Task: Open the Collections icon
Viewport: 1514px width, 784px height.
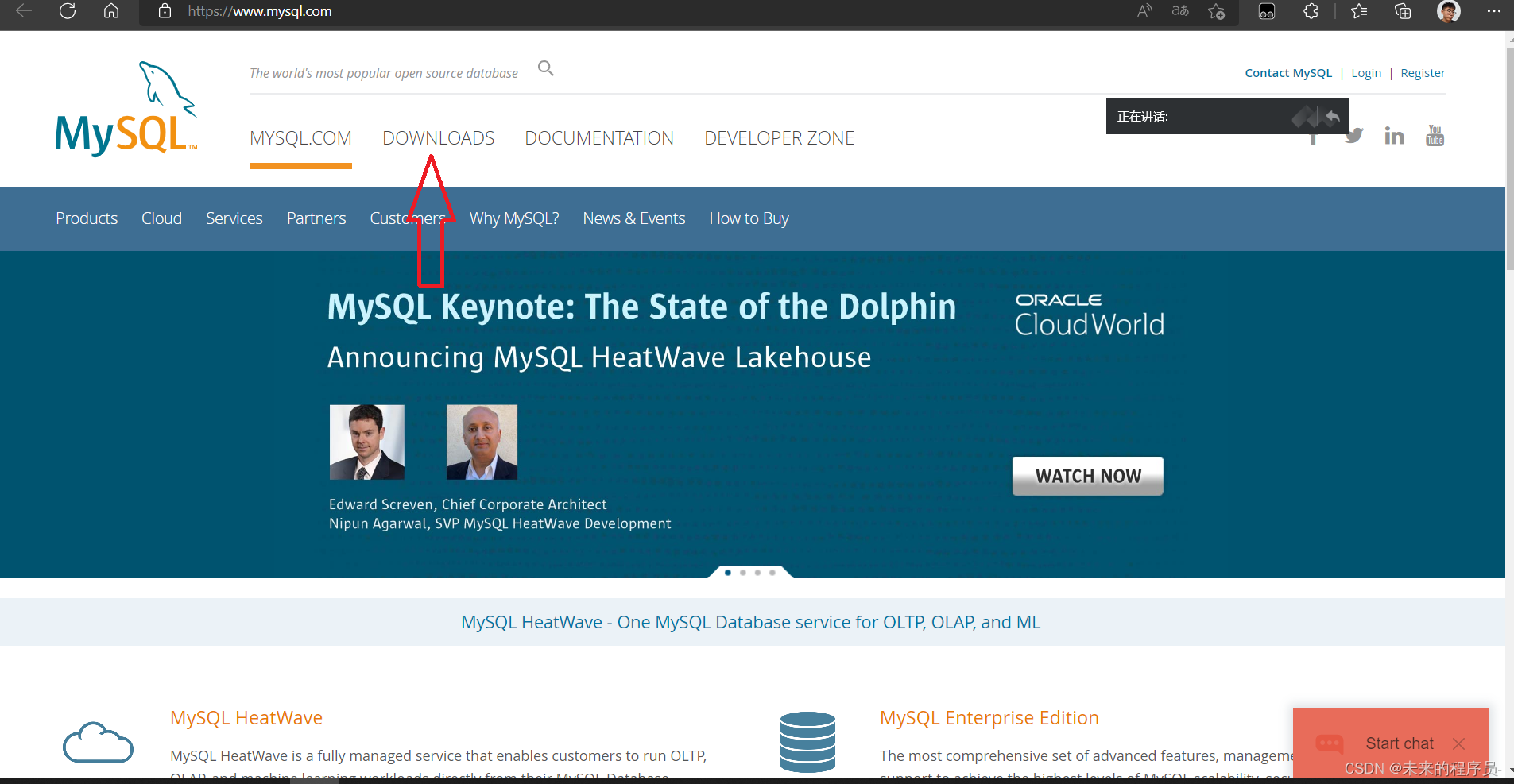Action: (x=1403, y=11)
